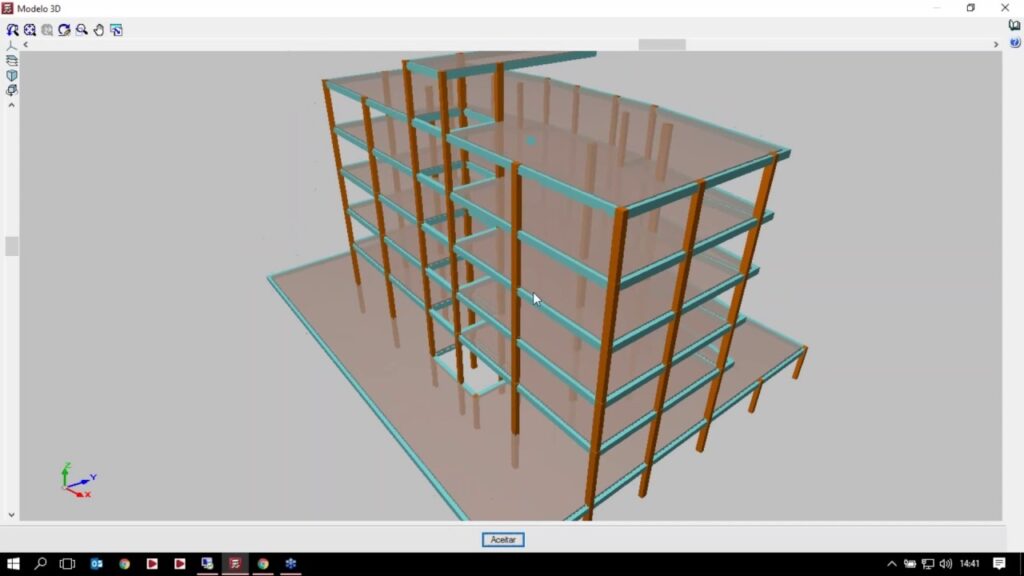This screenshot has width=1024, height=576.
Task: Open the manual book icon
Action: point(1014,26)
